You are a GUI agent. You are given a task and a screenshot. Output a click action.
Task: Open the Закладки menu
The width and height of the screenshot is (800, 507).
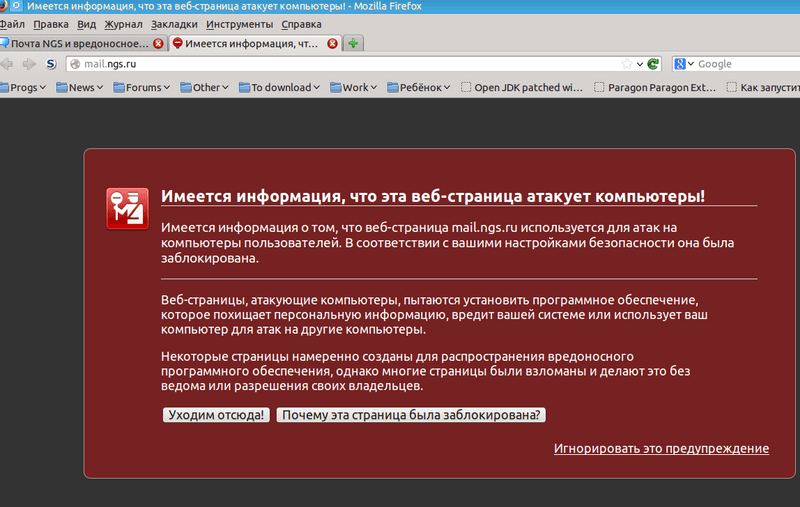tap(174, 24)
